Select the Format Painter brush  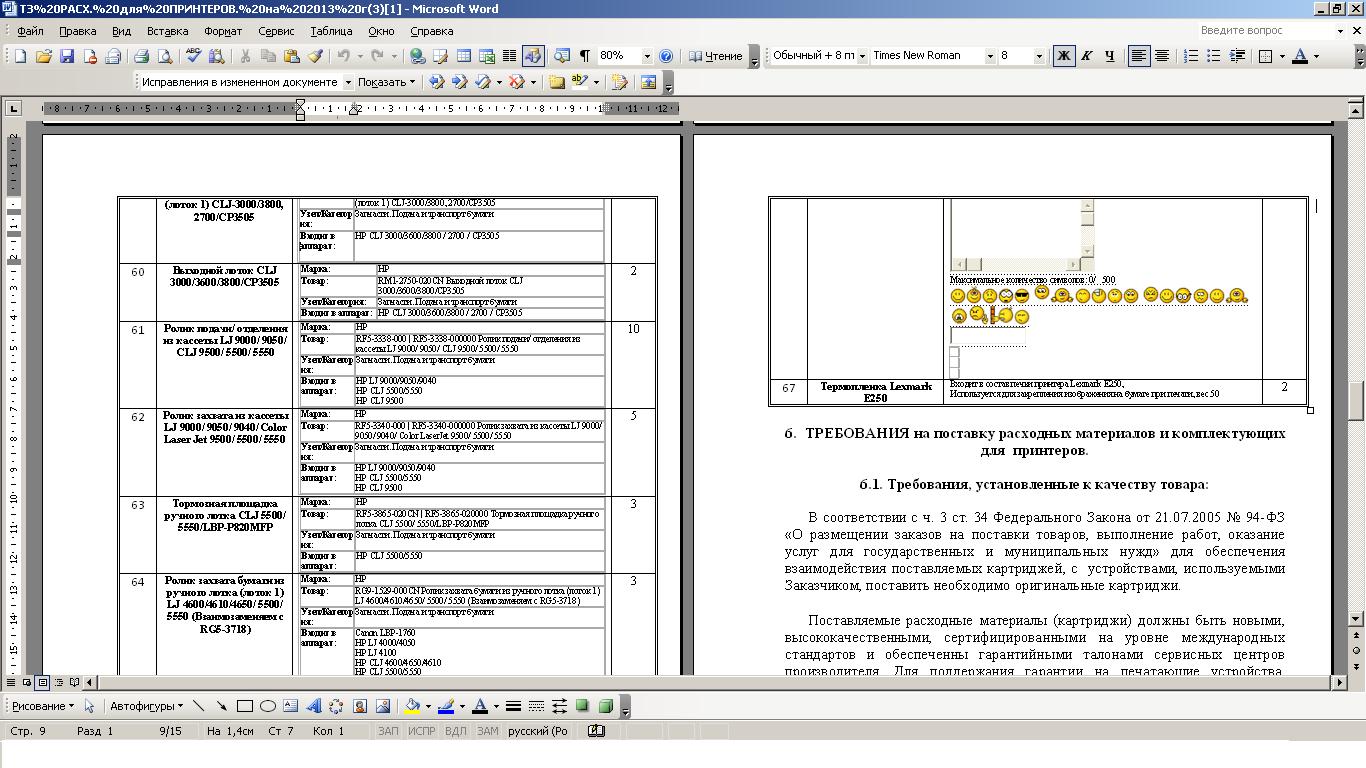[x=315, y=56]
